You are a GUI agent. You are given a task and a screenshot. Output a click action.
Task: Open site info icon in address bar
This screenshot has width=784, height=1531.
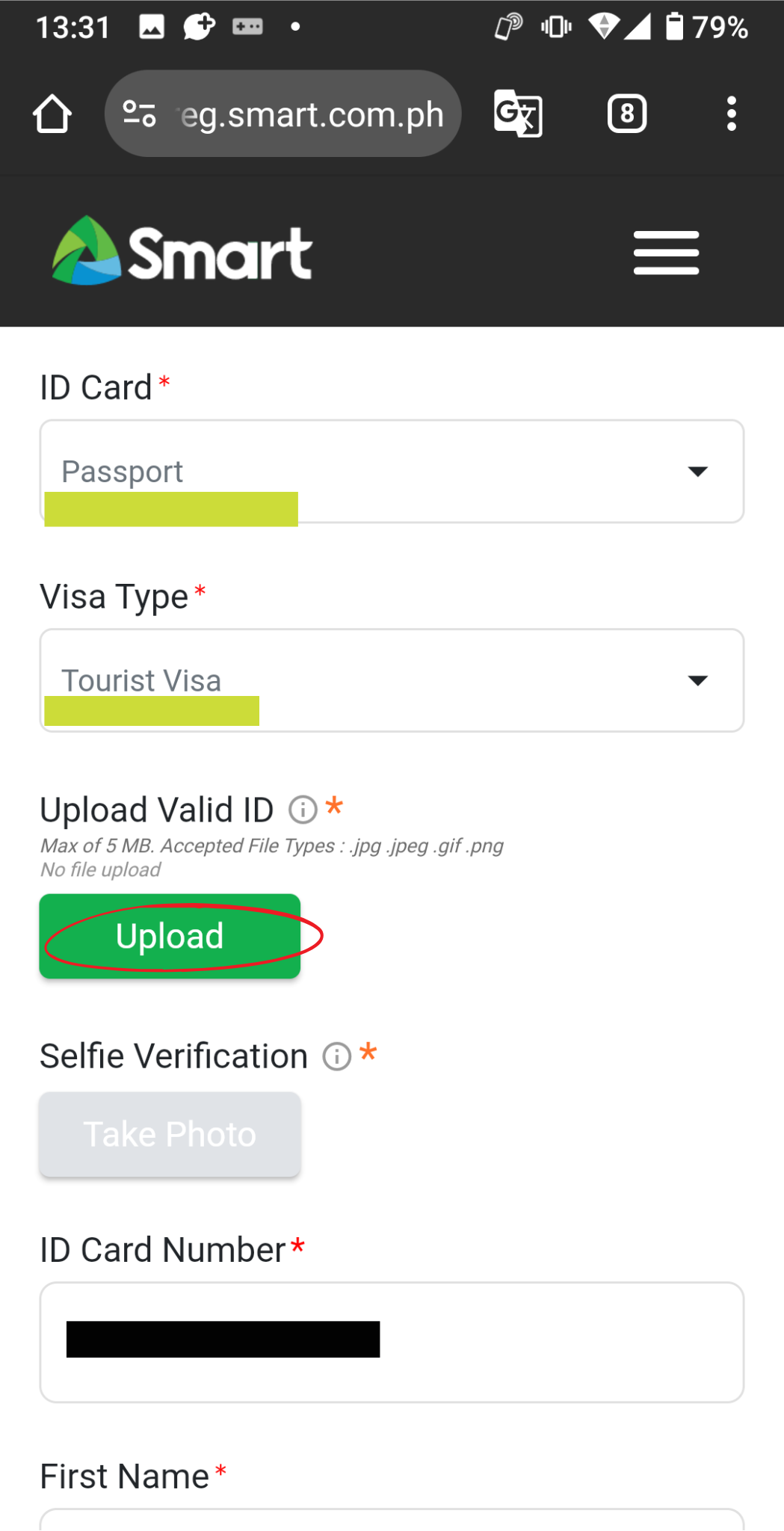(x=140, y=114)
